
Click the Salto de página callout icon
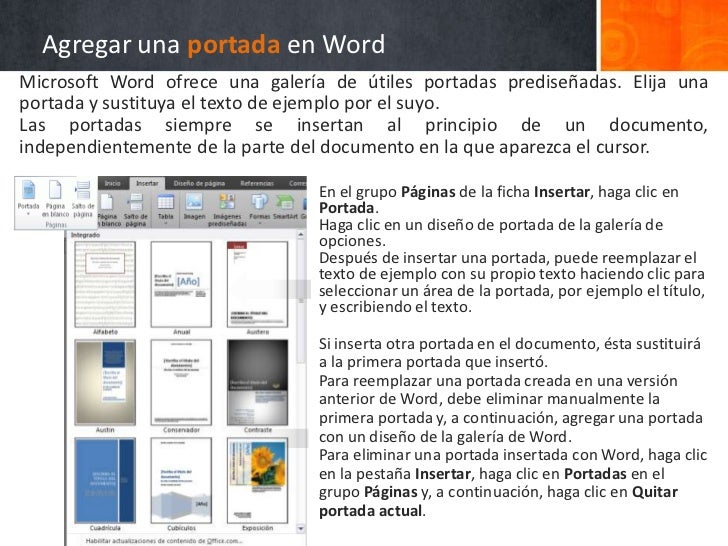[83, 190]
